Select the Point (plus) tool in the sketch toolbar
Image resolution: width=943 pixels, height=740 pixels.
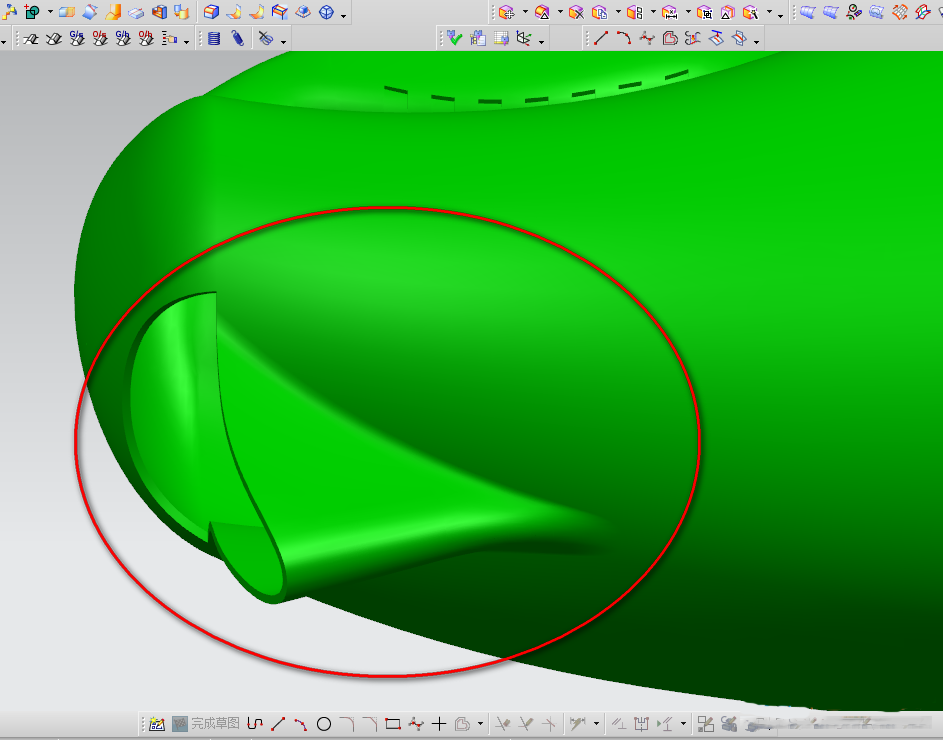pyautogui.click(x=438, y=723)
